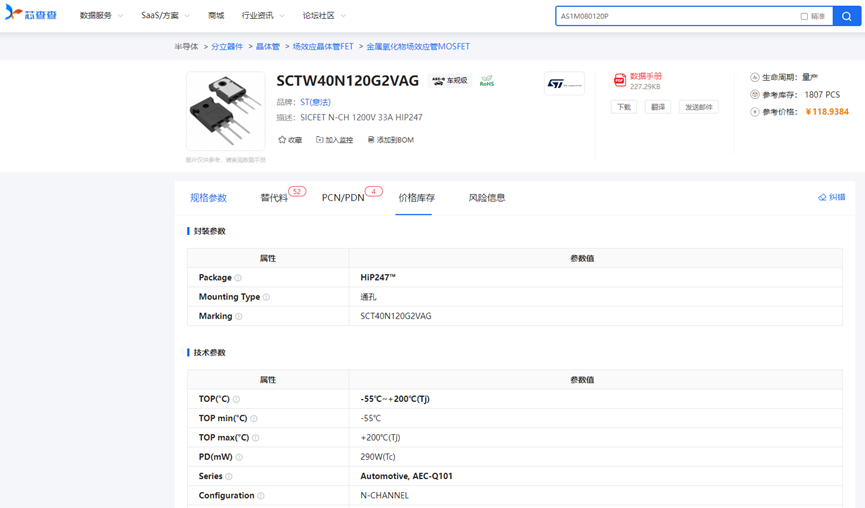
Task: Click the 芯查查 site logo
Action: click(x=31, y=13)
